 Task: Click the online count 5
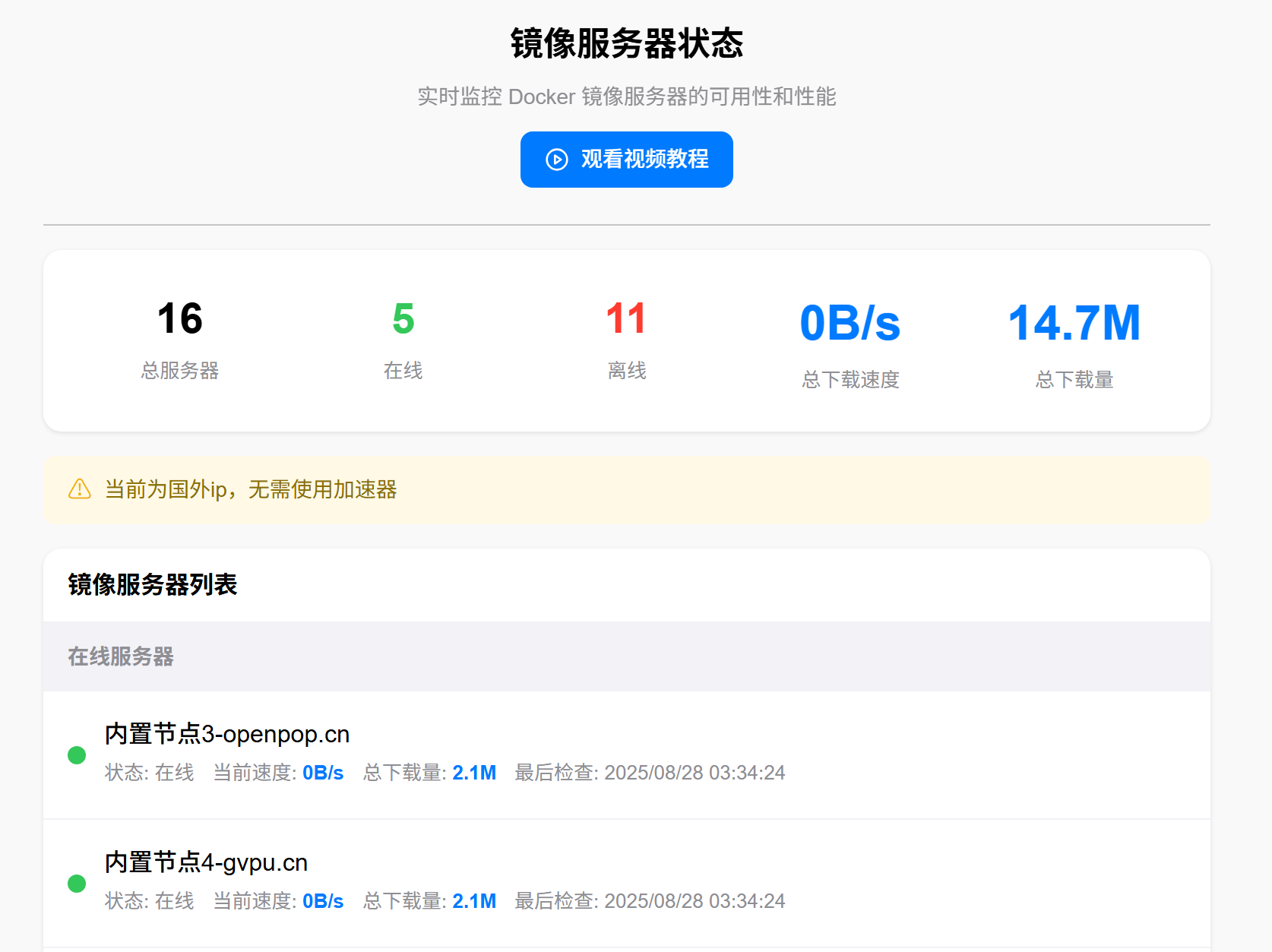(x=403, y=318)
